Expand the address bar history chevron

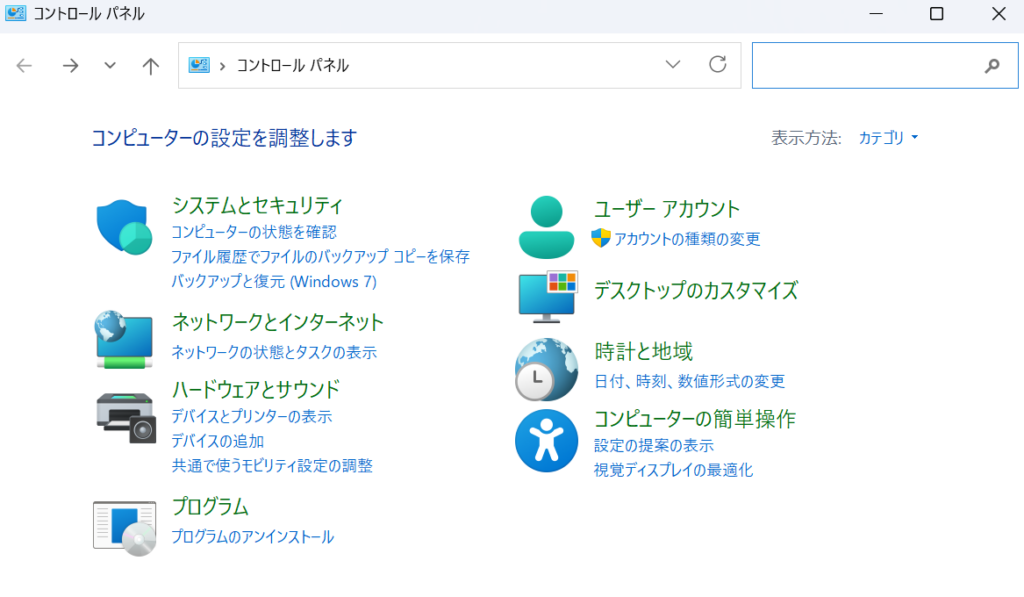tap(673, 65)
